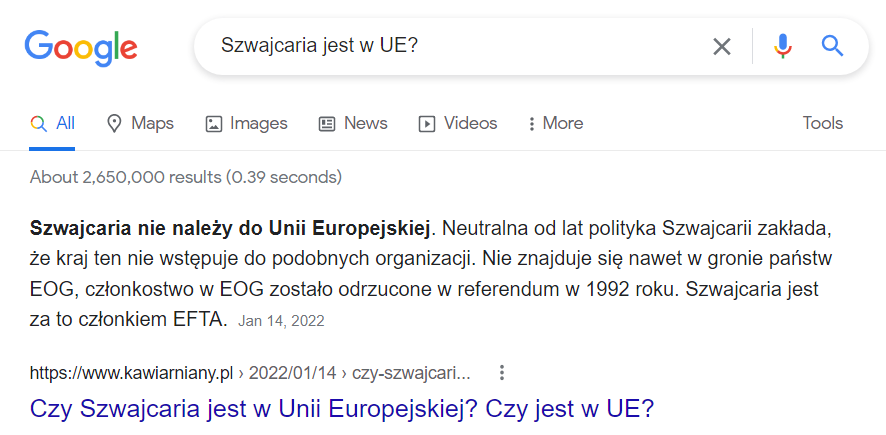Switch to the Videos tab label
Viewport: 886px width, 435px height.
(470, 124)
